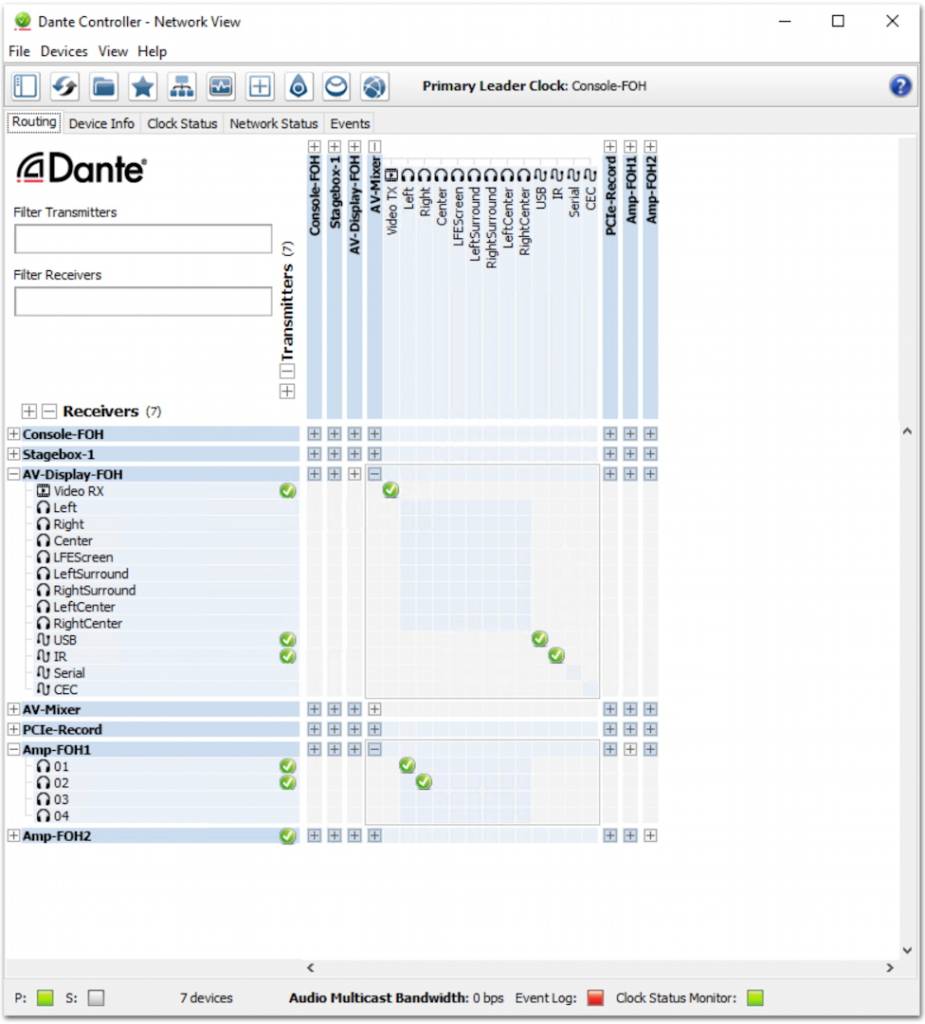Collapse all transmitters with the minus button
The width and height of the screenshot is (925, 1024).
[287, 372]
